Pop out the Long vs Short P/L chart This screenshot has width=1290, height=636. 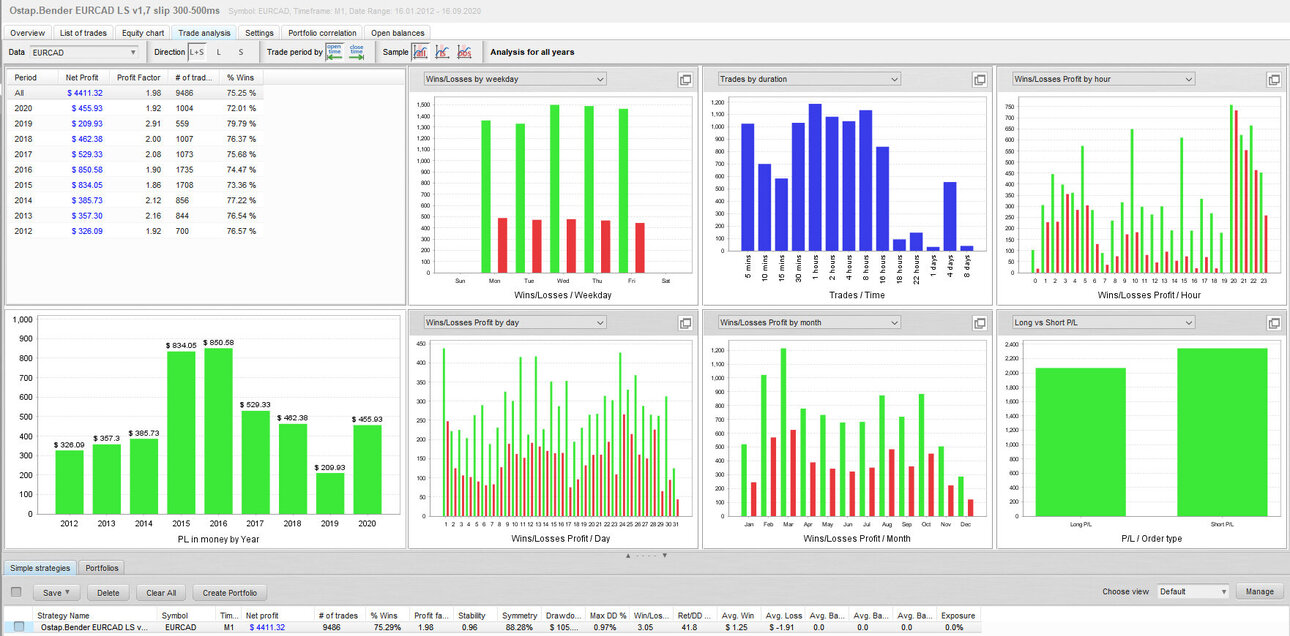(x=1274, y=323)
